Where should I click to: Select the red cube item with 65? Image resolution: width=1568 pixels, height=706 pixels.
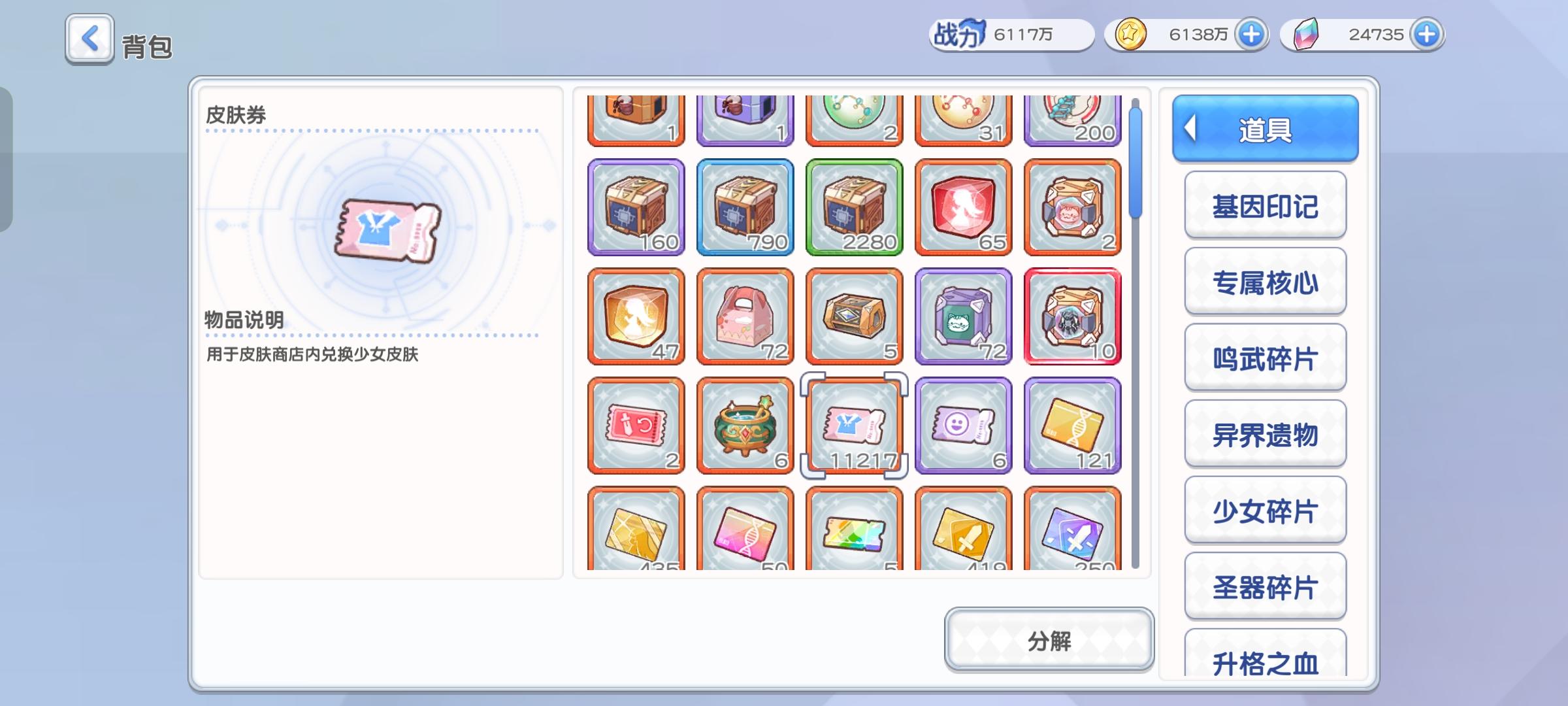pyautogui.click(x=964, y=207)
